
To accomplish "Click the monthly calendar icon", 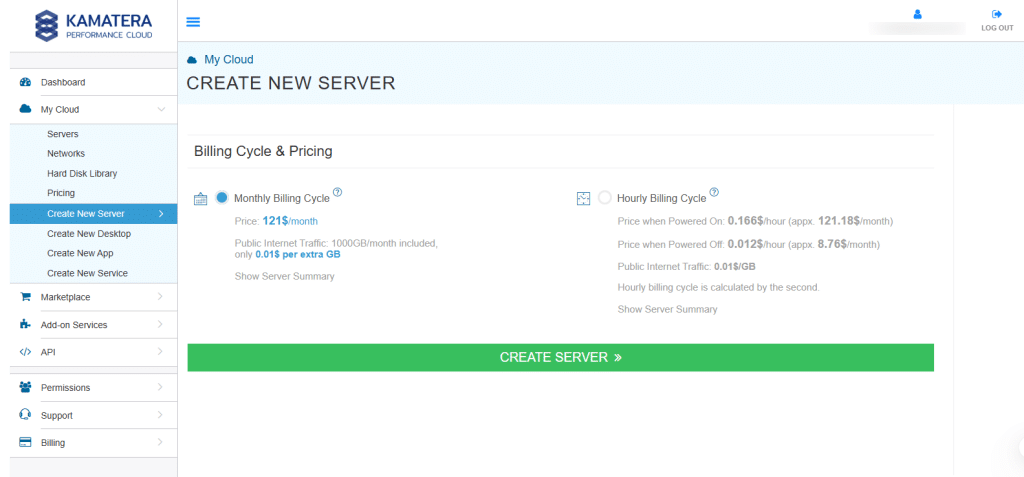I will click(x=200, y=199).
